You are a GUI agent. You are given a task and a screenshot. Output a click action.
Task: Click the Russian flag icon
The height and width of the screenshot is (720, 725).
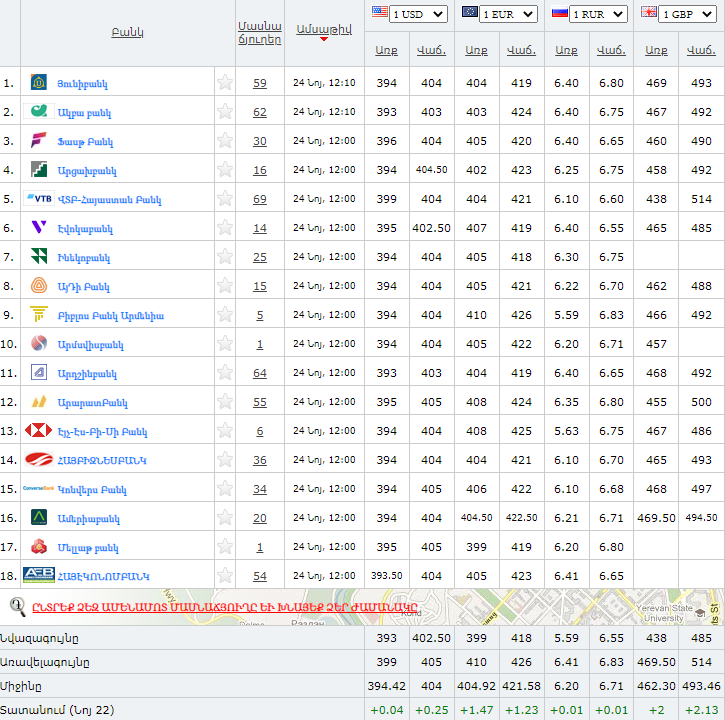pyautogui.click(x=560, y=12)
